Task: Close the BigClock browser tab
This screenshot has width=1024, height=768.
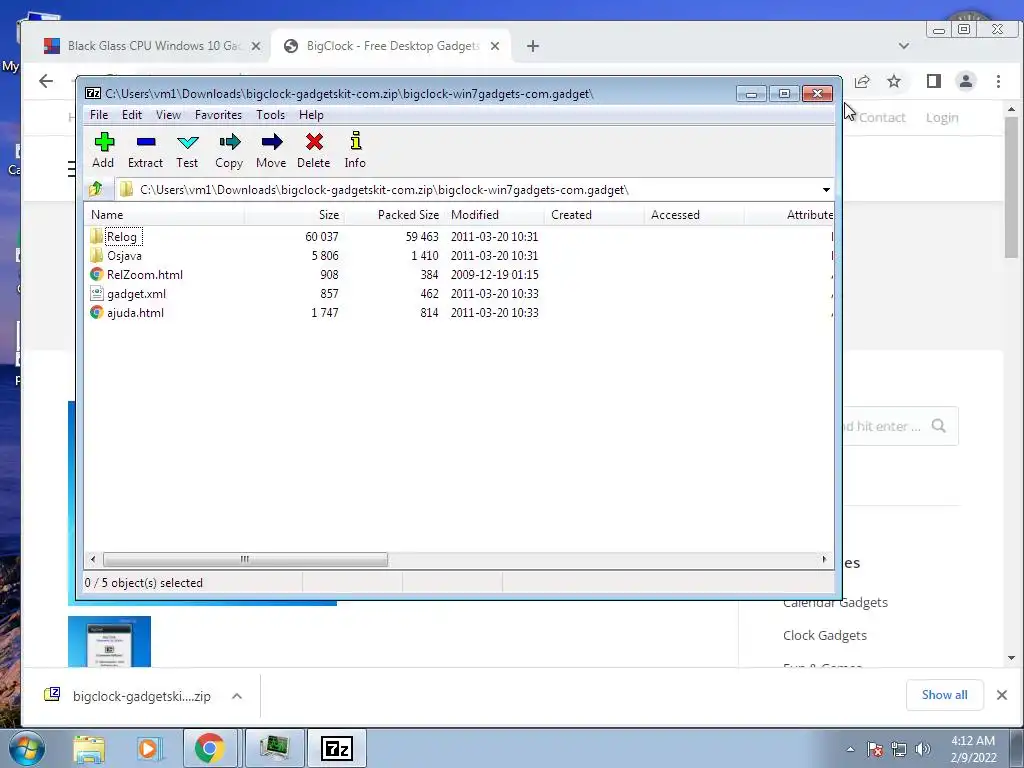Action: coord(495,46)
